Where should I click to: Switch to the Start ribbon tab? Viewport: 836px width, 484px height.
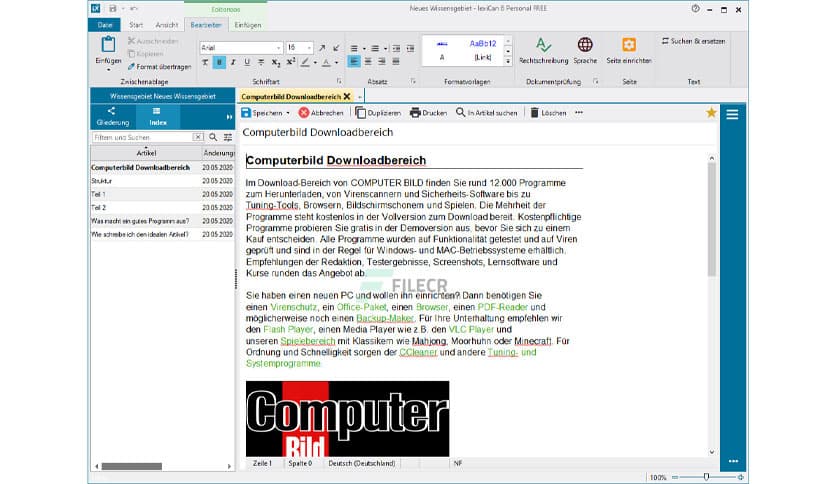pos(136,25)
